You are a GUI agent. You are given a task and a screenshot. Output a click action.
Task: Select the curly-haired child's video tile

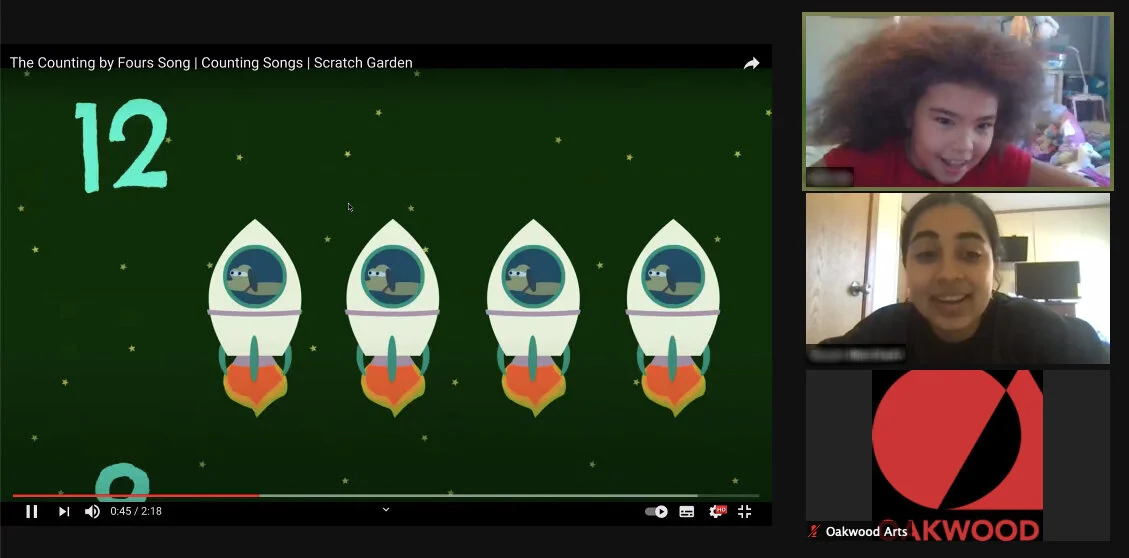click(x=958, y=102)
